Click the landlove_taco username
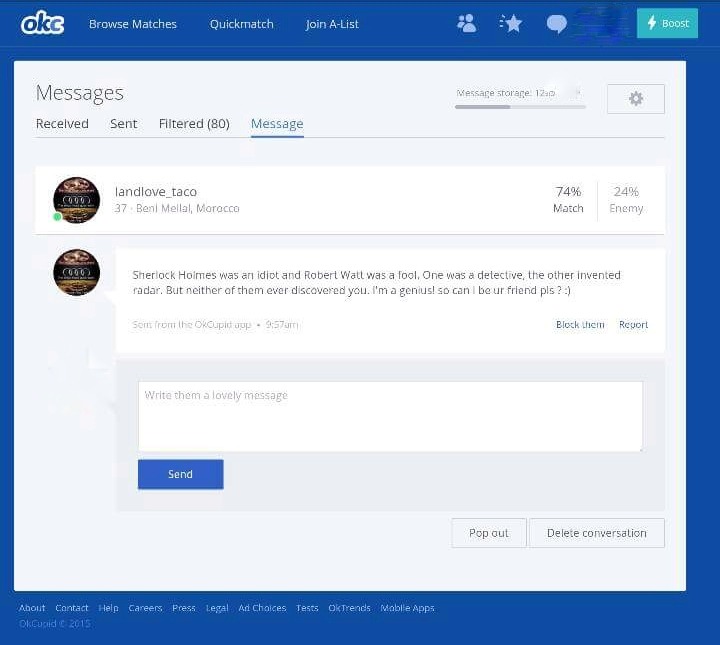The image size is (720, 645). (x=156, y=191)
